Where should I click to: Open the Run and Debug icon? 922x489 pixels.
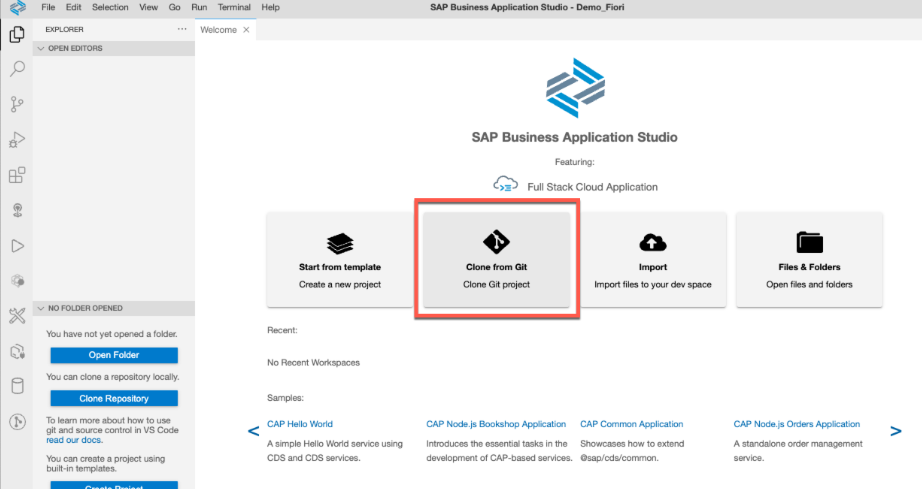click(17, 140)
